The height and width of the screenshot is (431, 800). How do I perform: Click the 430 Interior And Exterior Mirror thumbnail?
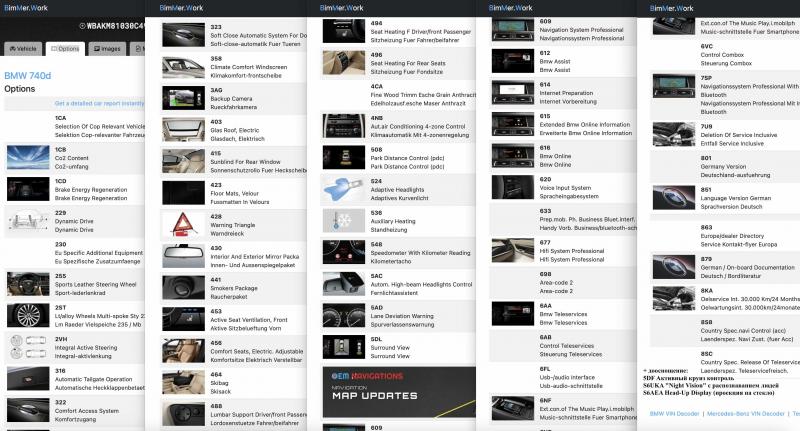click(184, 257)
